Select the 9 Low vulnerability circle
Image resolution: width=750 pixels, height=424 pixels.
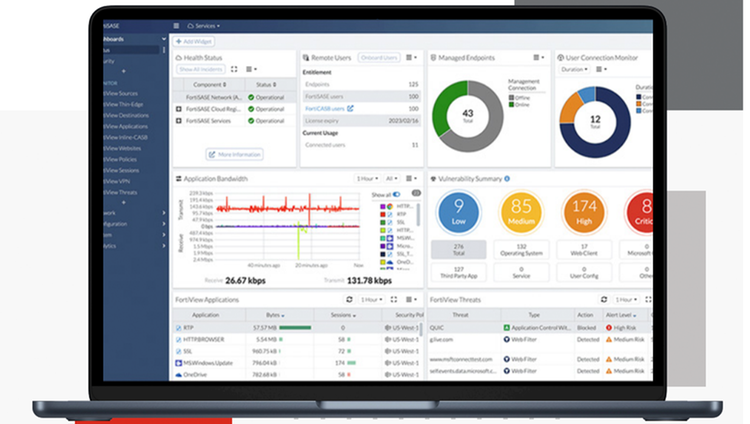pyautogui.click(x=458, y=212)
